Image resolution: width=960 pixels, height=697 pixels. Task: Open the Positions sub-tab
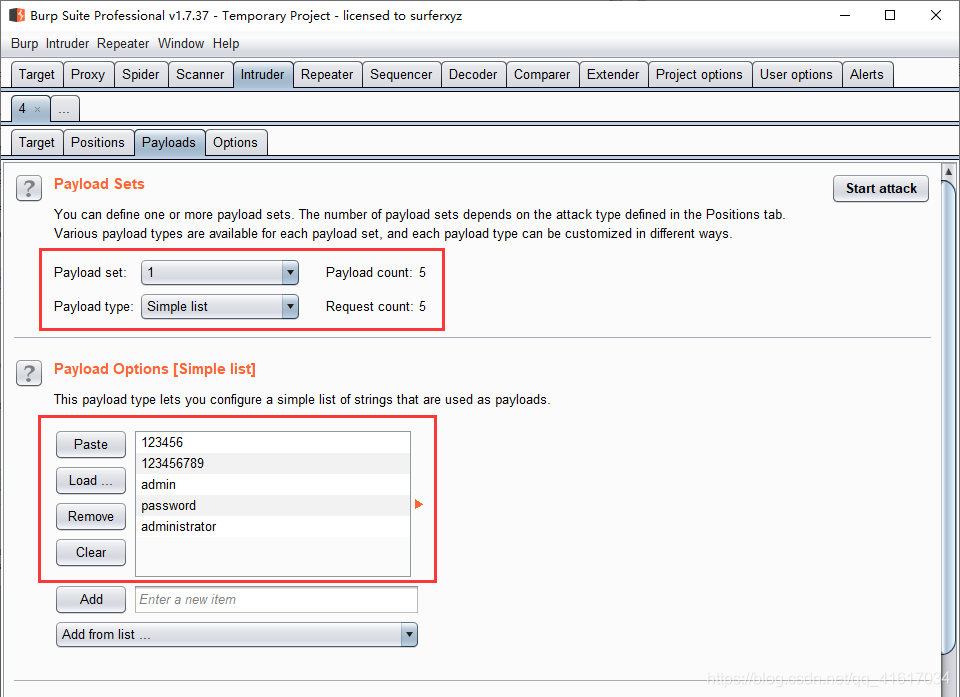tap(98, 143)
